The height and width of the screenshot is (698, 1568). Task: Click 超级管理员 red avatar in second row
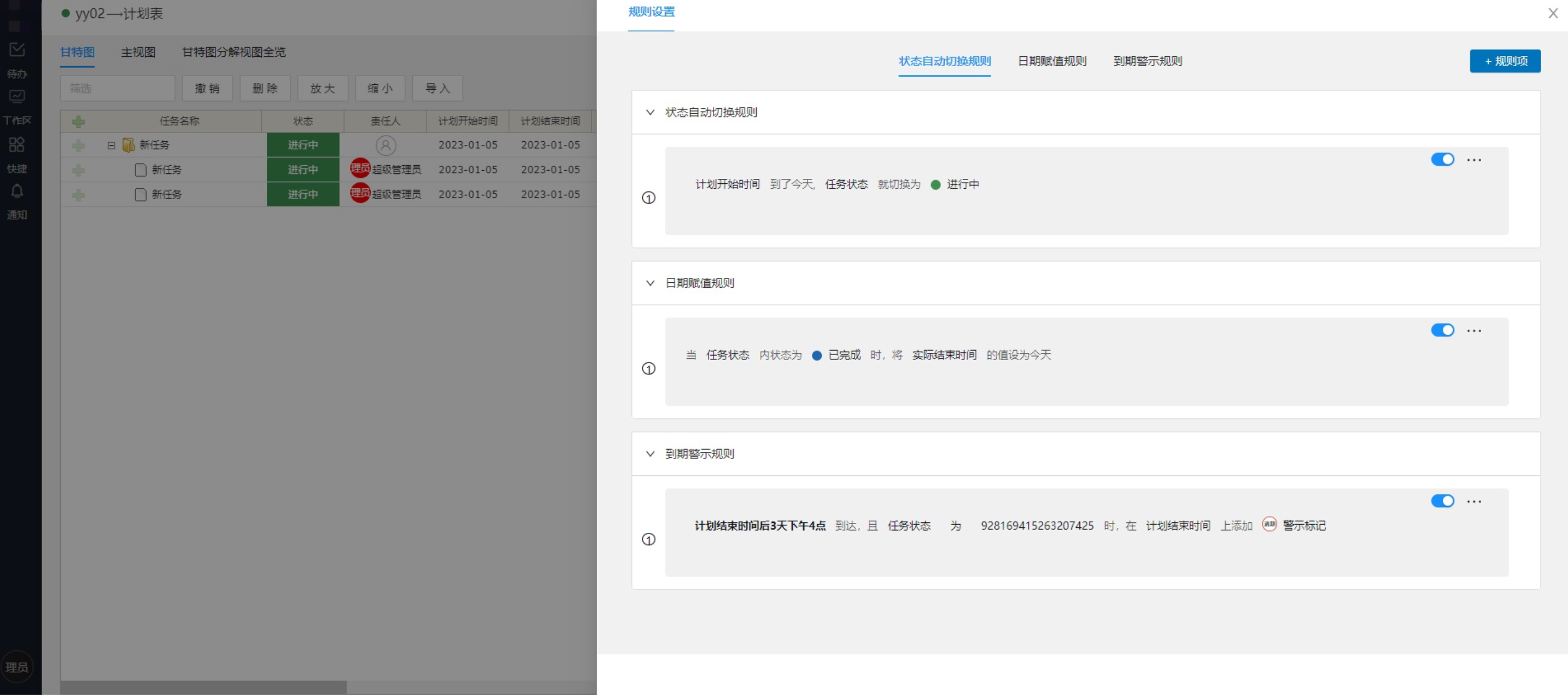(x=360, y=168)
